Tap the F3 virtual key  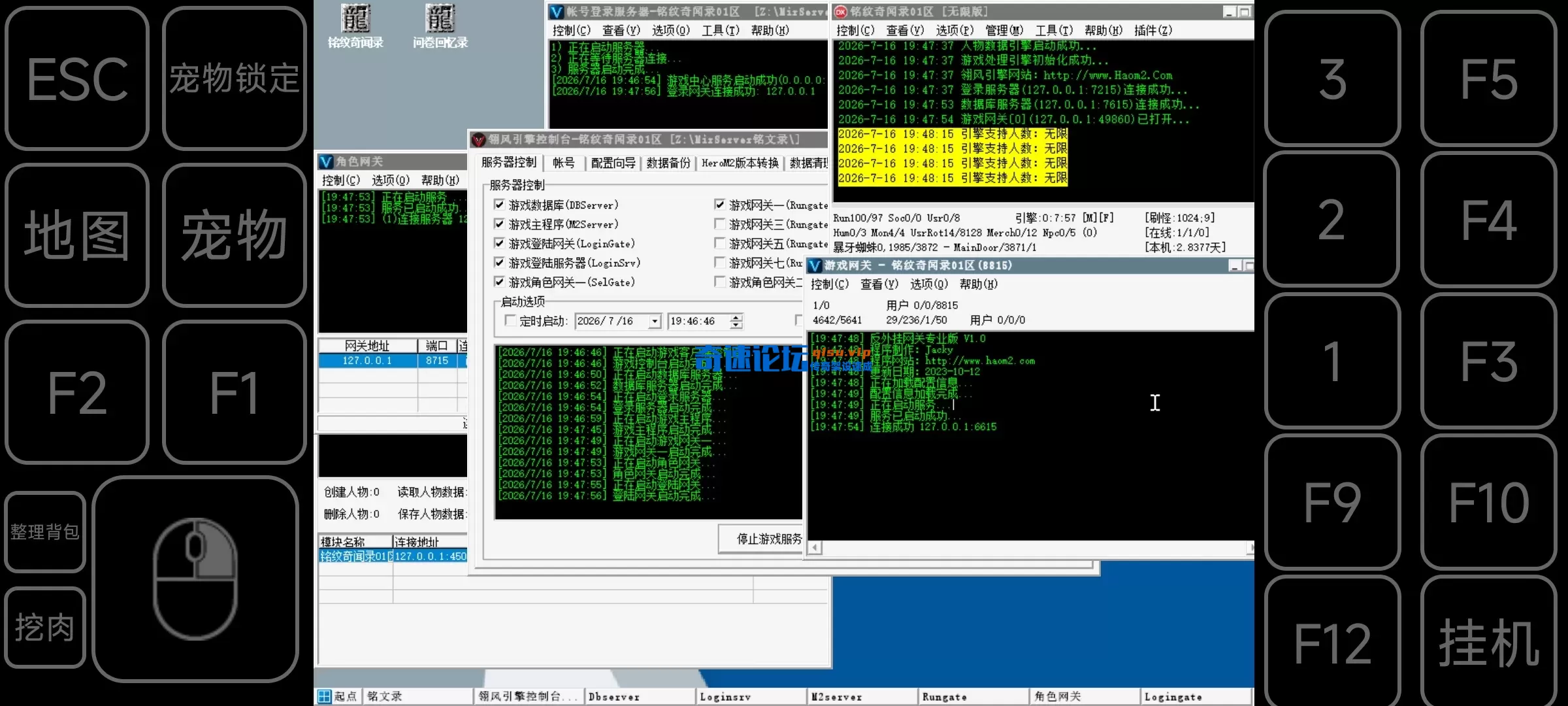[x=1489, y=361]
